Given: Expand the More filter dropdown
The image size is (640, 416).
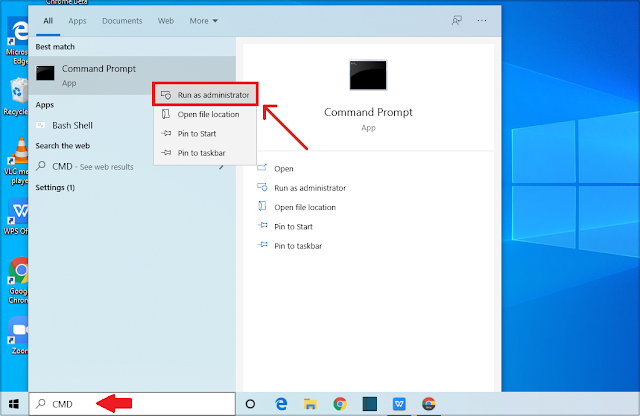Looking at the screenshot, I should 203,21.
